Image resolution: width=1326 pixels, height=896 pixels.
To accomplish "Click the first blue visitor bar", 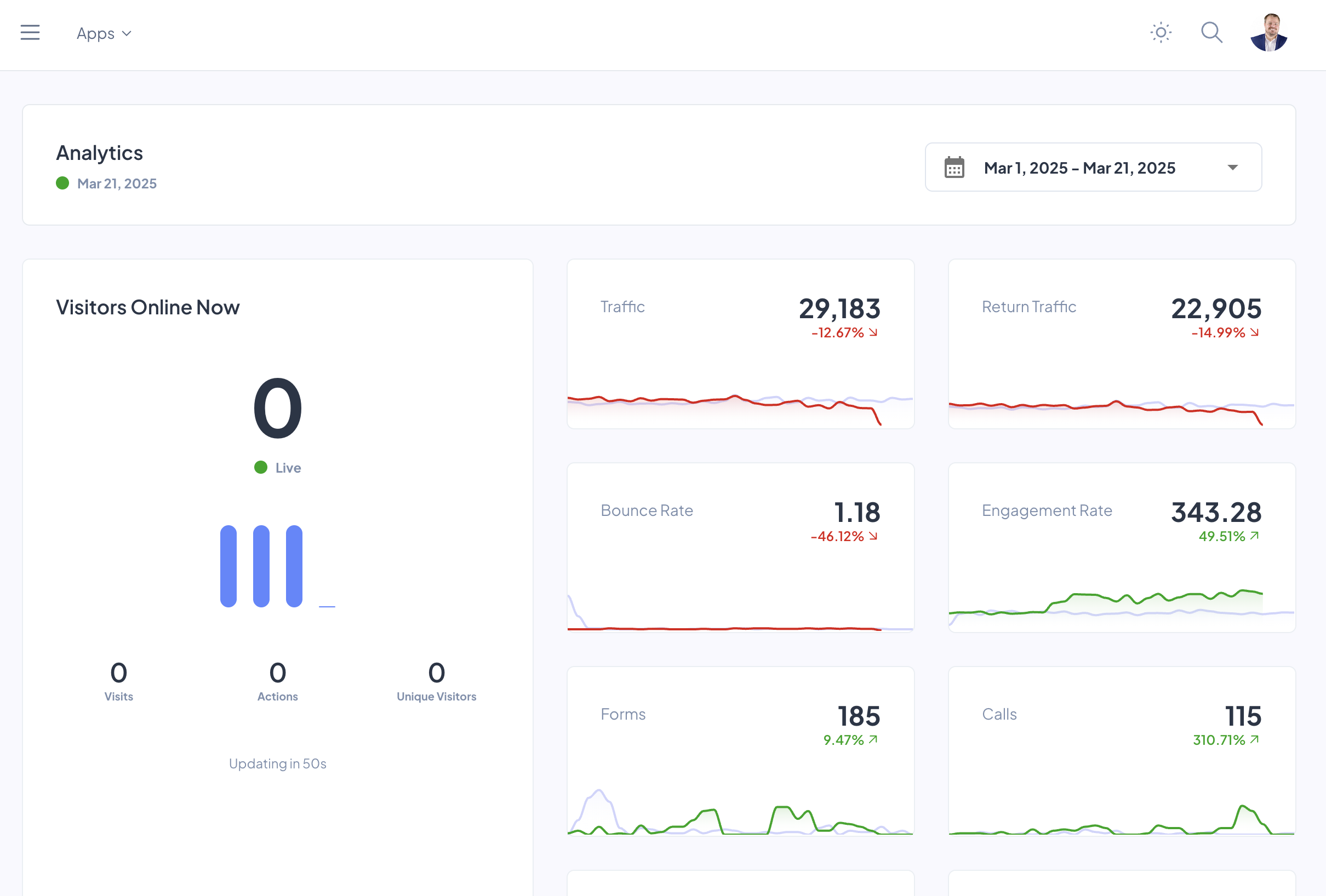I will pyautogui.click(x=228, y=566).
